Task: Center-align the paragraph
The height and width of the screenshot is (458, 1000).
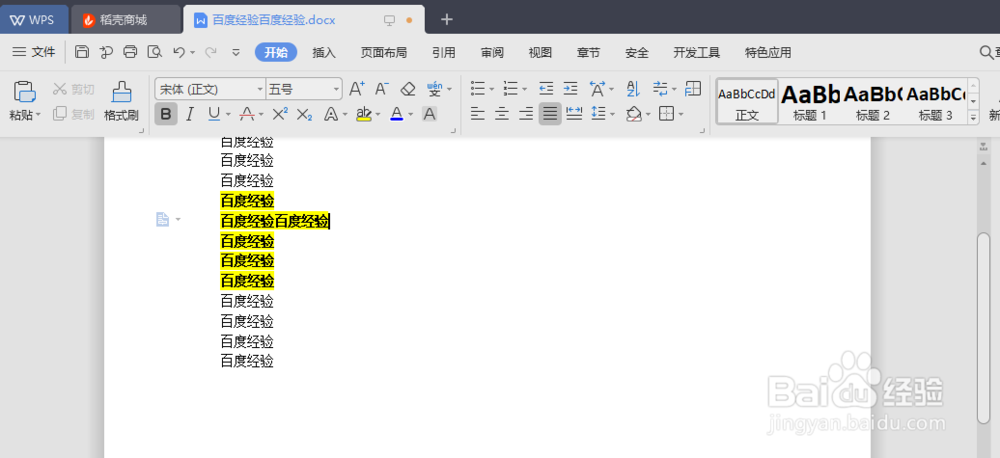Action: (502, 114)
